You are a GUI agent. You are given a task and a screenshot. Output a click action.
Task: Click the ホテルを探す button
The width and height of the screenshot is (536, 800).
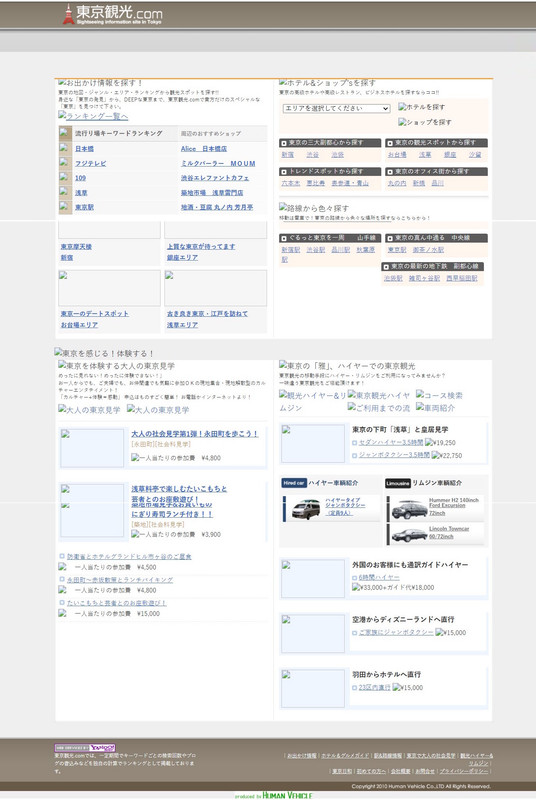pos(422,107)
